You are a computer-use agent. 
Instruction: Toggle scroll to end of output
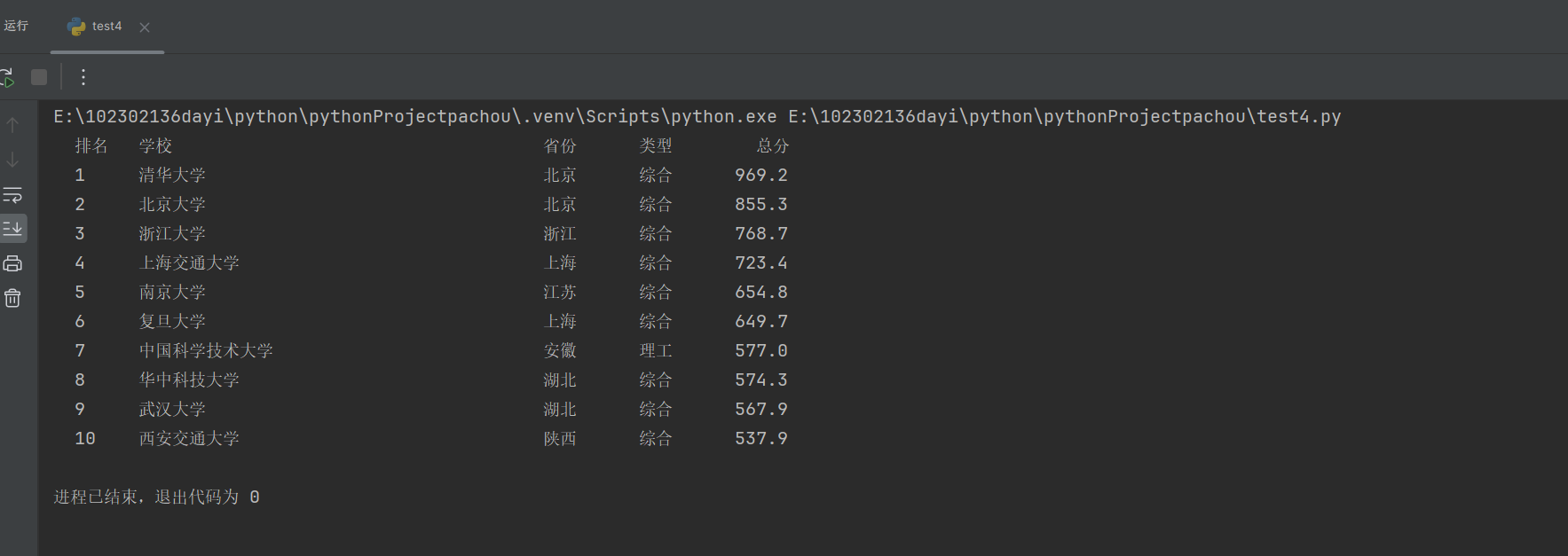(x=12, y=229)
